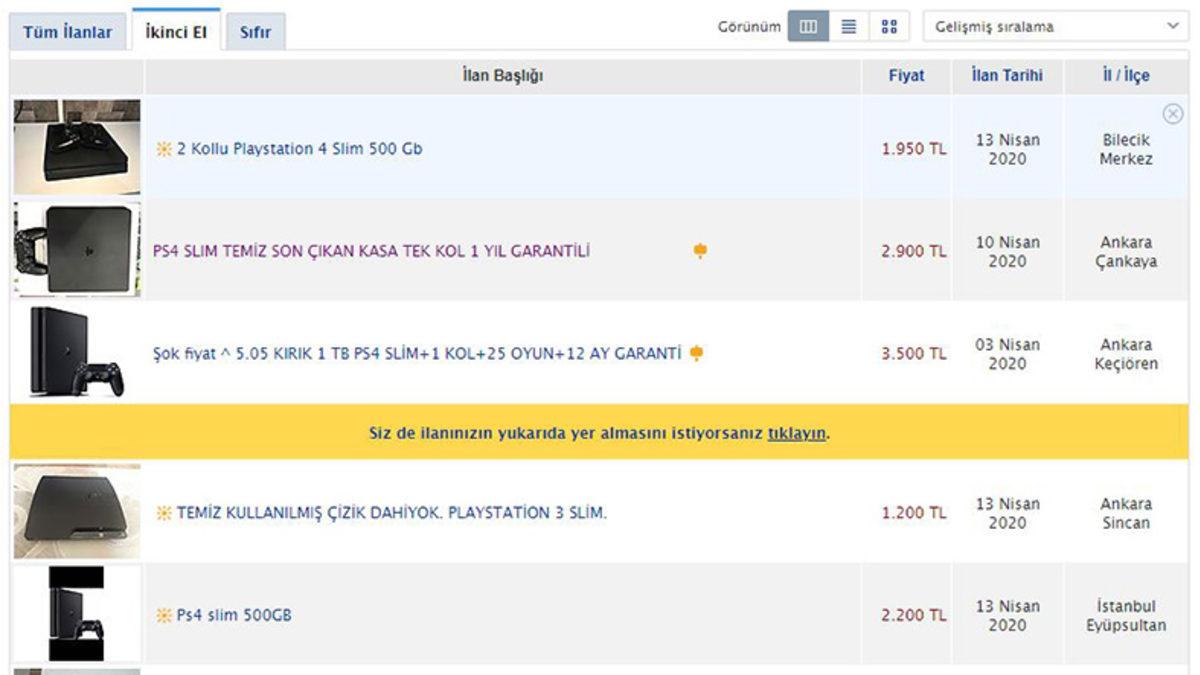Open the Tüm İlanlar tab
The image size is (1200, 675).
68,32
